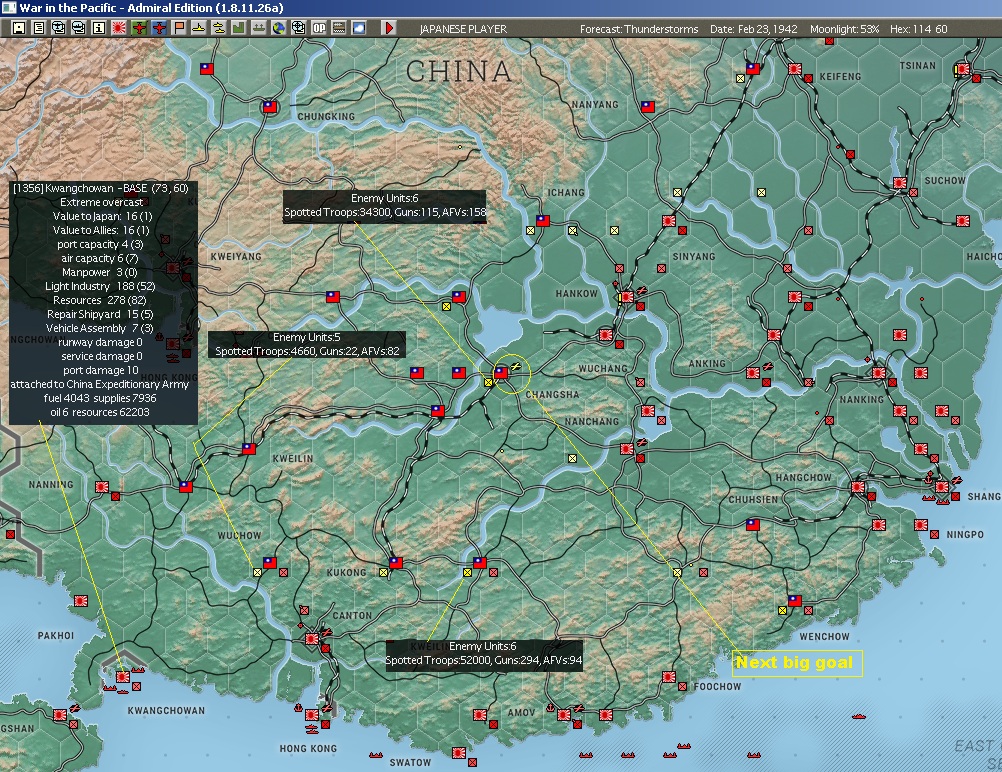Viewport: 1002px width, 772px height.
Task: Select the Japanese base flag at Foochow
Action: 669,676
